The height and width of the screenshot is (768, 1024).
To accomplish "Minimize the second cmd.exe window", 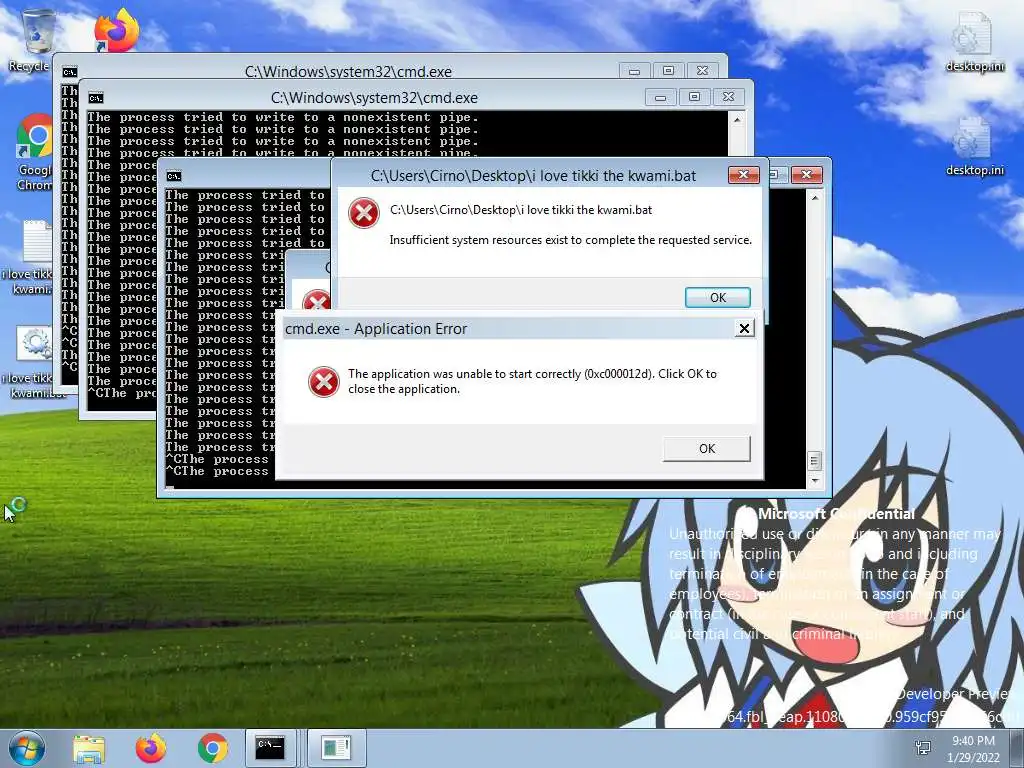I will point(660,97).
